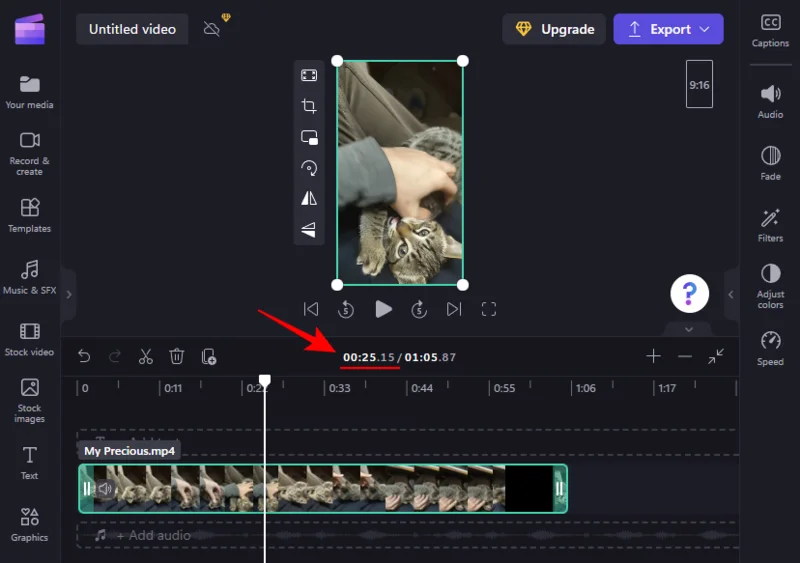This screenshot has width=800, height=563.
Task: Open the Audio settings panel
Action: [770, 102]
